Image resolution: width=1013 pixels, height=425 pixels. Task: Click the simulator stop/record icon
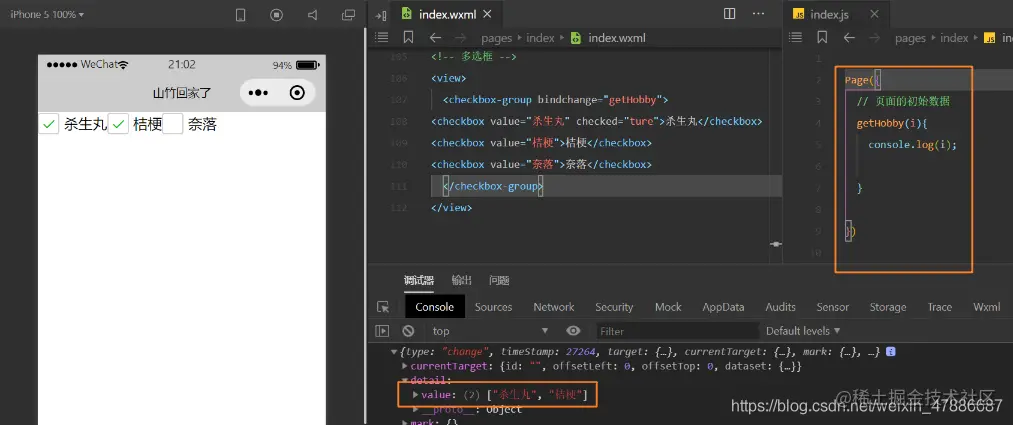pyautogui.click(x=277, y=15)
